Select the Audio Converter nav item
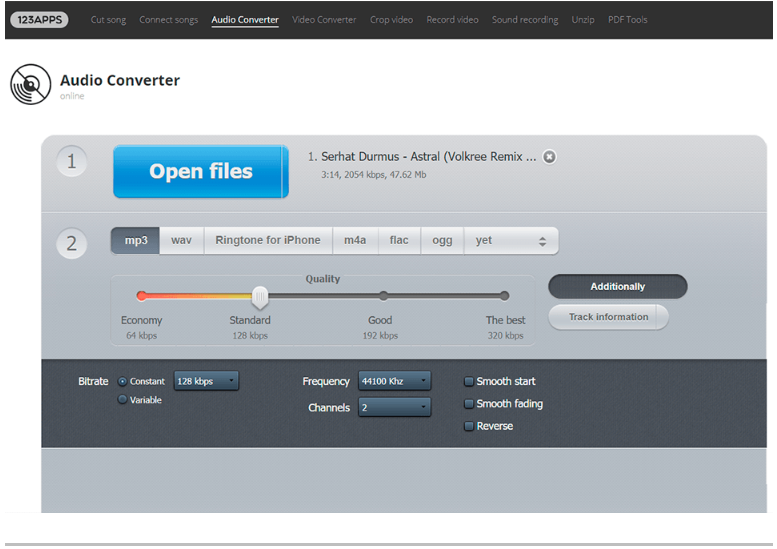Image resolution: width=777 pixels, height=549 pixels. [245, 20]
